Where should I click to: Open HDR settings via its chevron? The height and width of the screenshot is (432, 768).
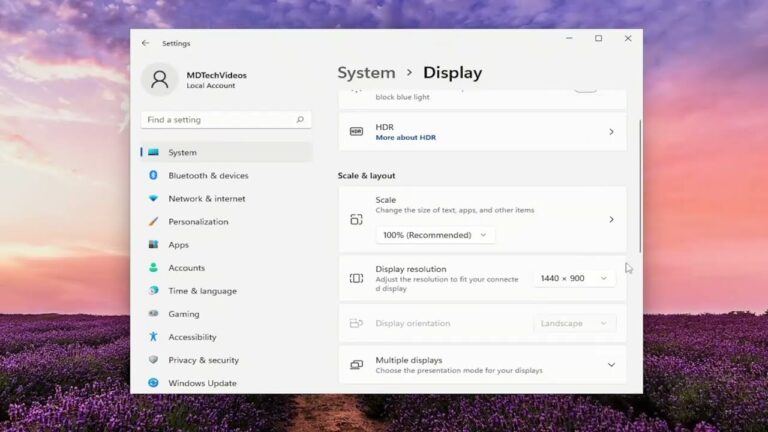611,132
